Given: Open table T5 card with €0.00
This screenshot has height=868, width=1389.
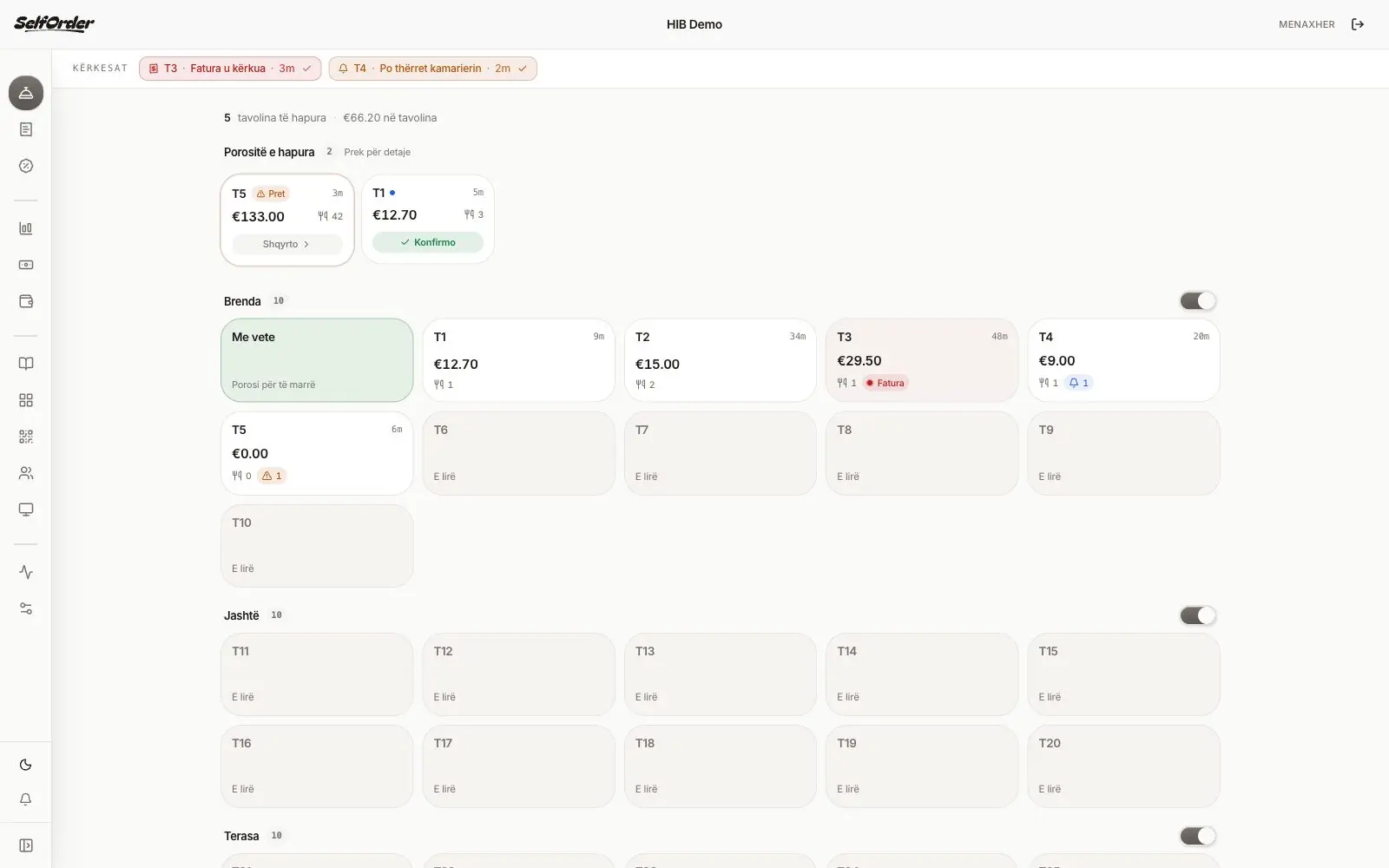Looking at the screenshot, I should (317, 453).
